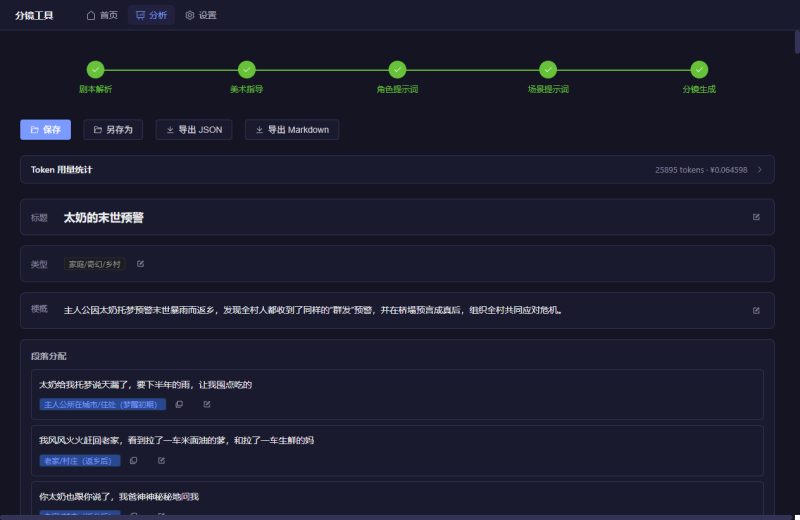Click the edit icon at the 梗概 synopsis row
This screenshot has height=520, width=800.
coord(756,310)
